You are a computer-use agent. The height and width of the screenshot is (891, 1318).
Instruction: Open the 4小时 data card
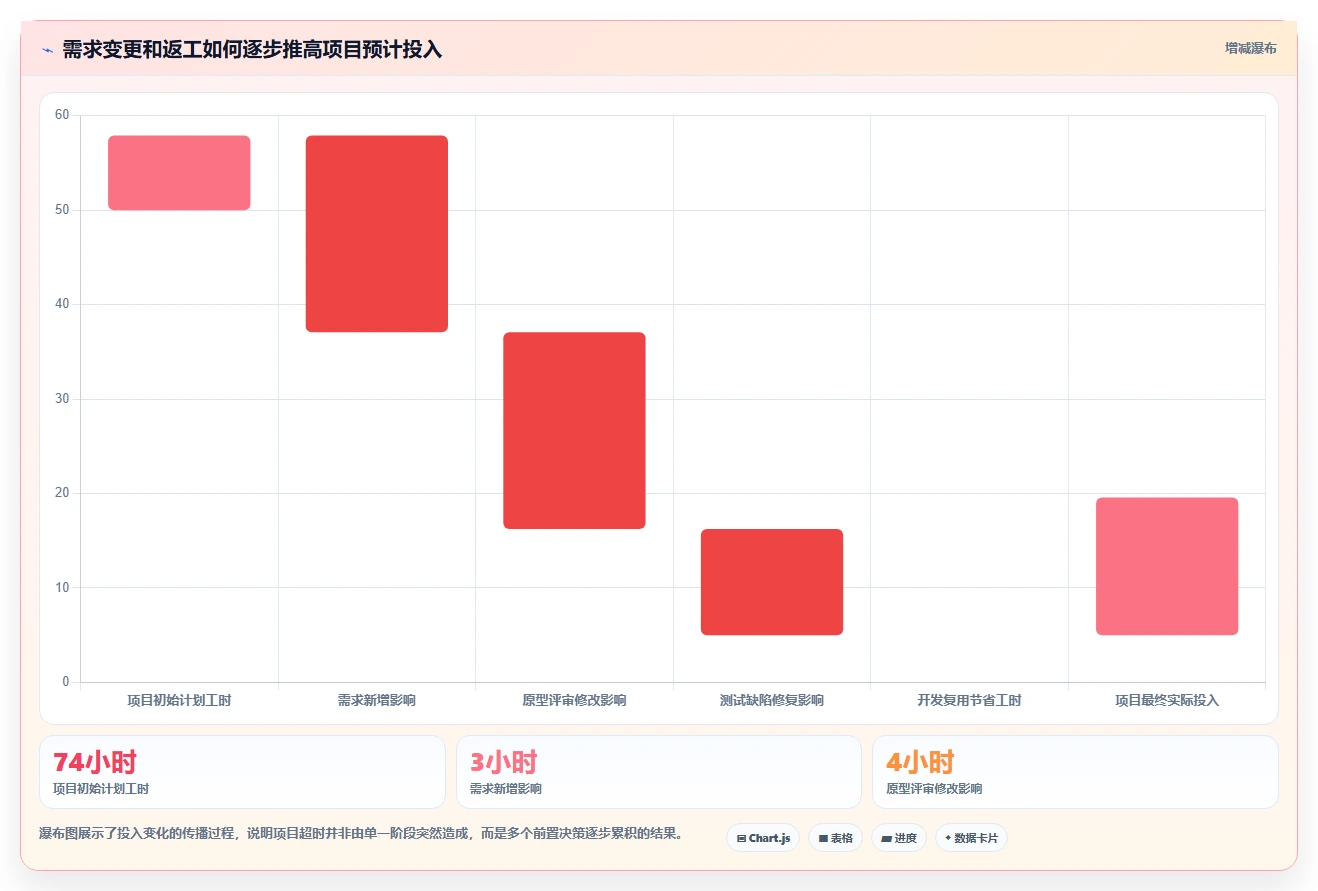pos(1075,772)
